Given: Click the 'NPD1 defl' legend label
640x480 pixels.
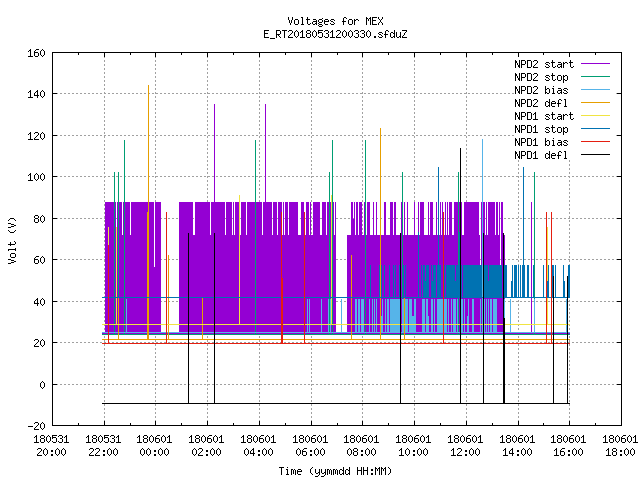Looking at the screenshot, I should click(x=541, y=156).
